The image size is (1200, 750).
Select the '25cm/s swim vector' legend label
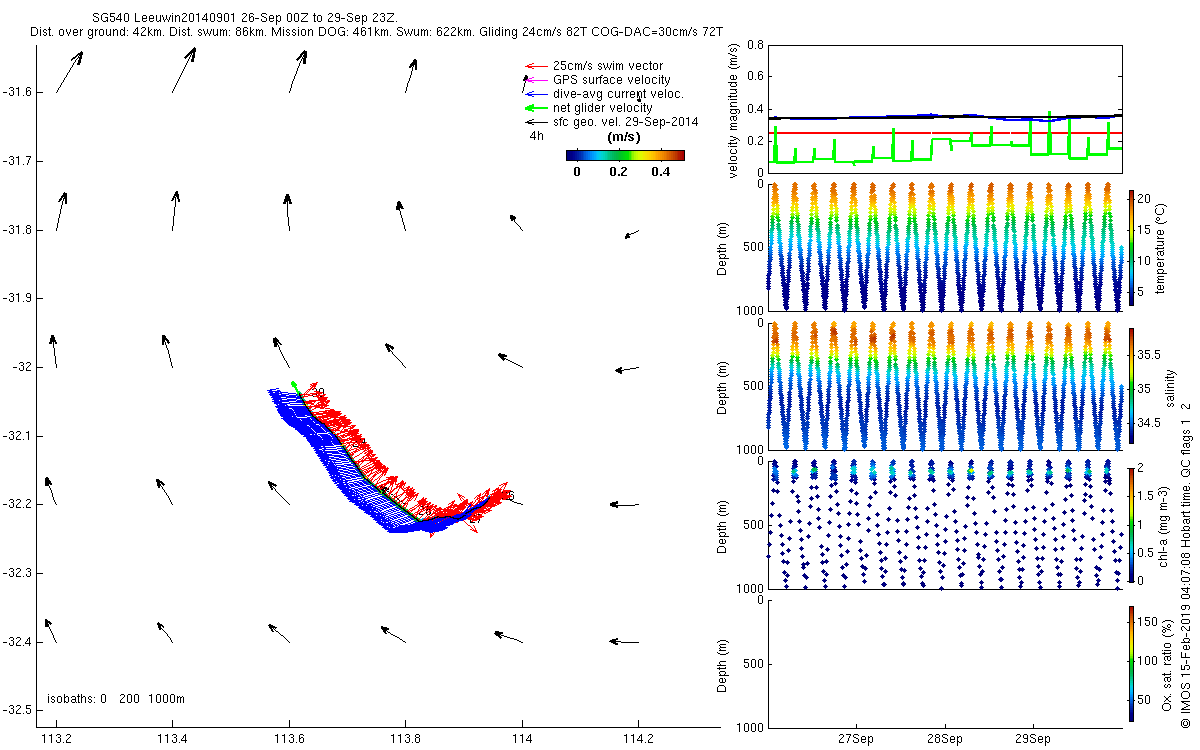(x=608, y=66)
